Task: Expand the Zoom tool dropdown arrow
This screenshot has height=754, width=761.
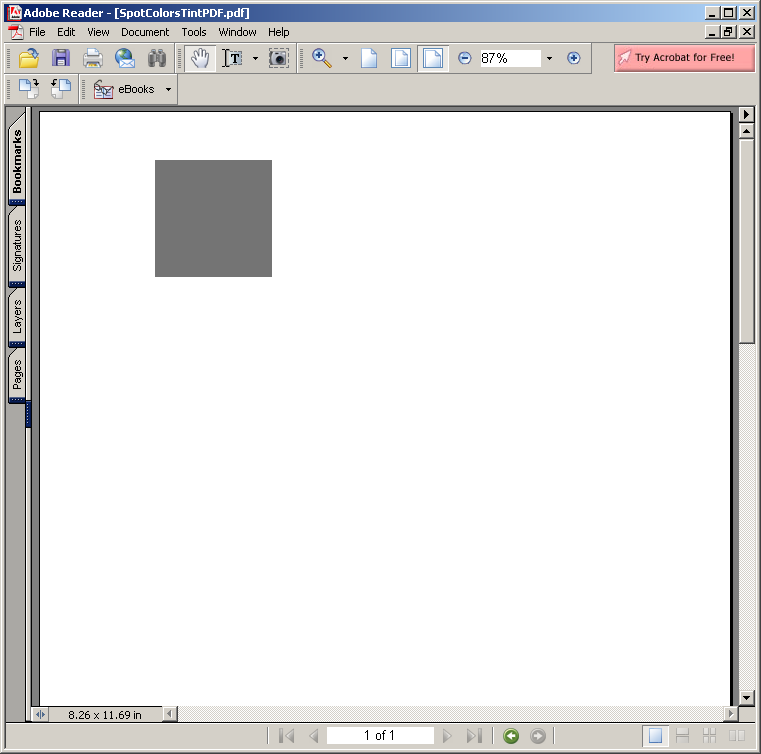Action: tap(345, 58)
